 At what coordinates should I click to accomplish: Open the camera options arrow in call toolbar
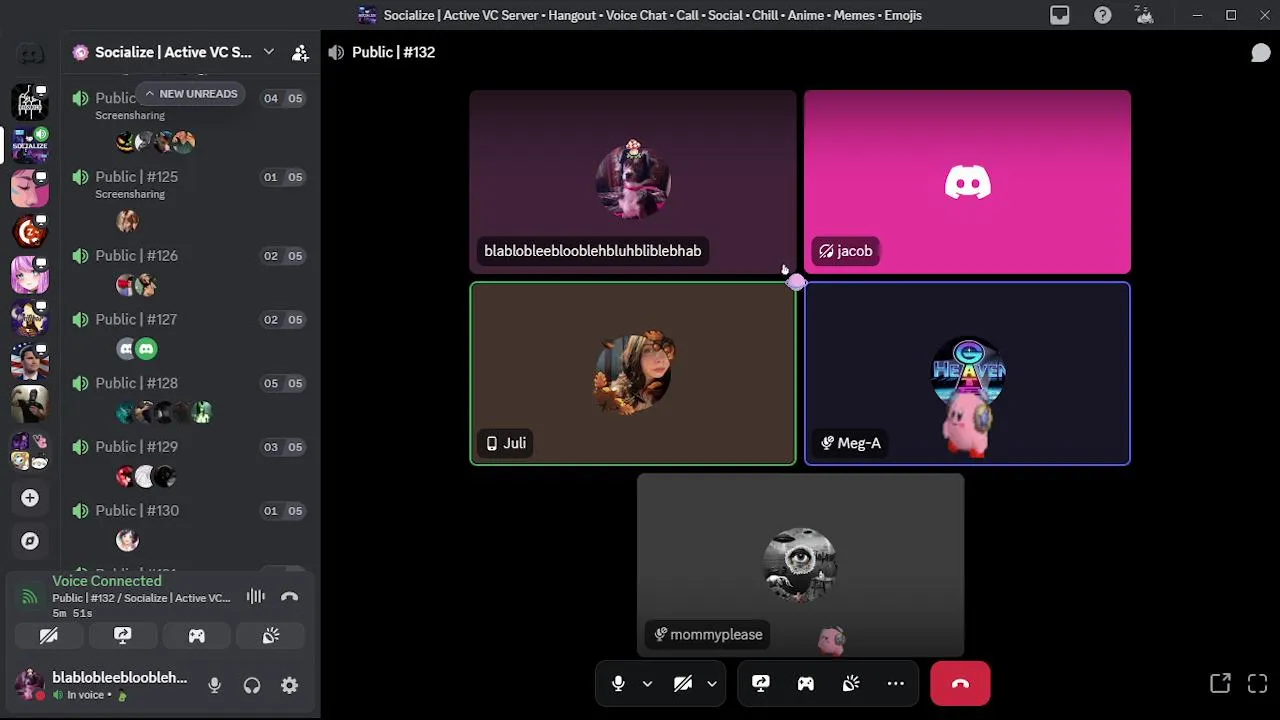pyautogui.click(x=712, y=684)
